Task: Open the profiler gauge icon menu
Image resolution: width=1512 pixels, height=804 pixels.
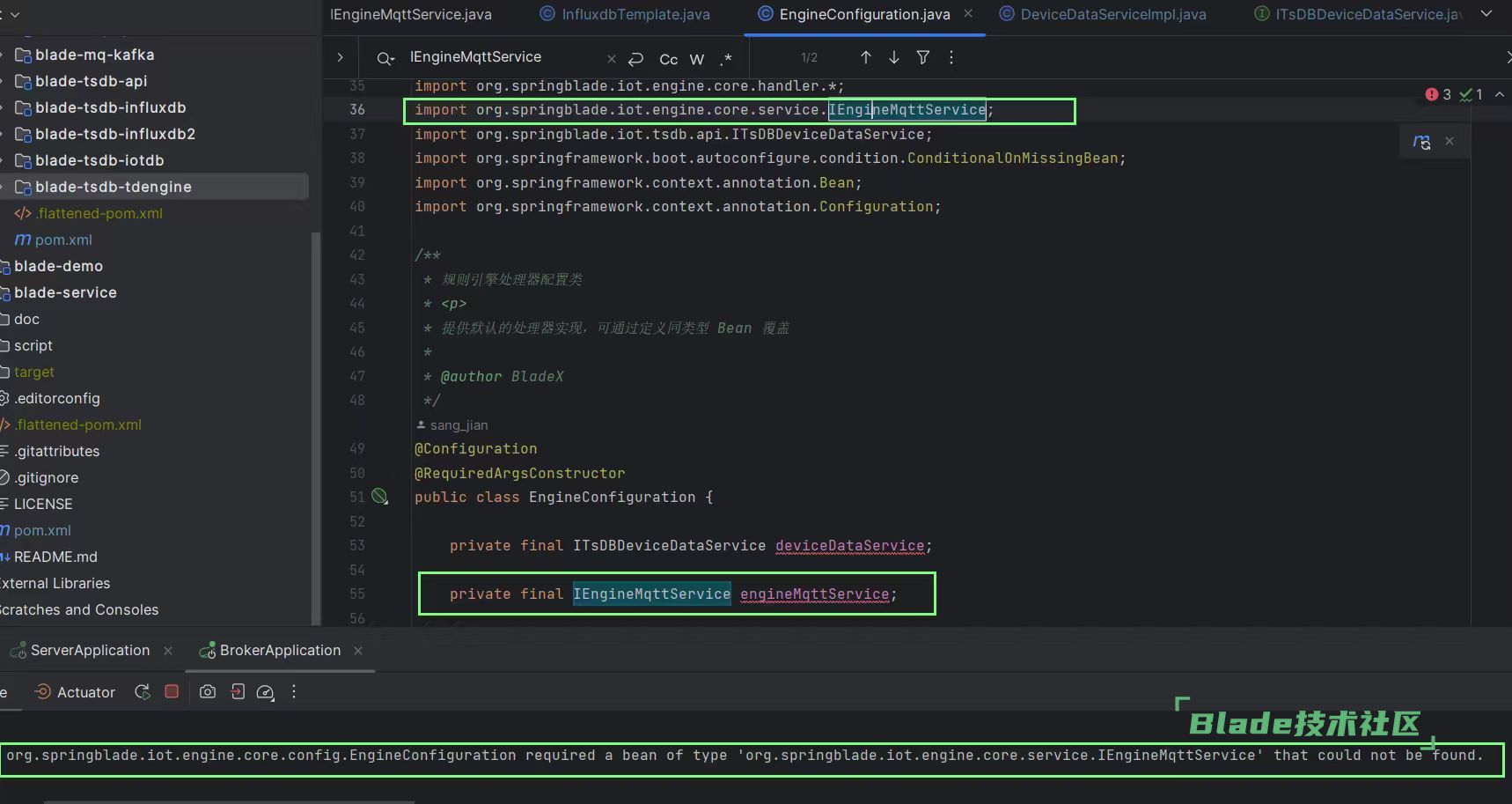Action: tap(265, 692)
